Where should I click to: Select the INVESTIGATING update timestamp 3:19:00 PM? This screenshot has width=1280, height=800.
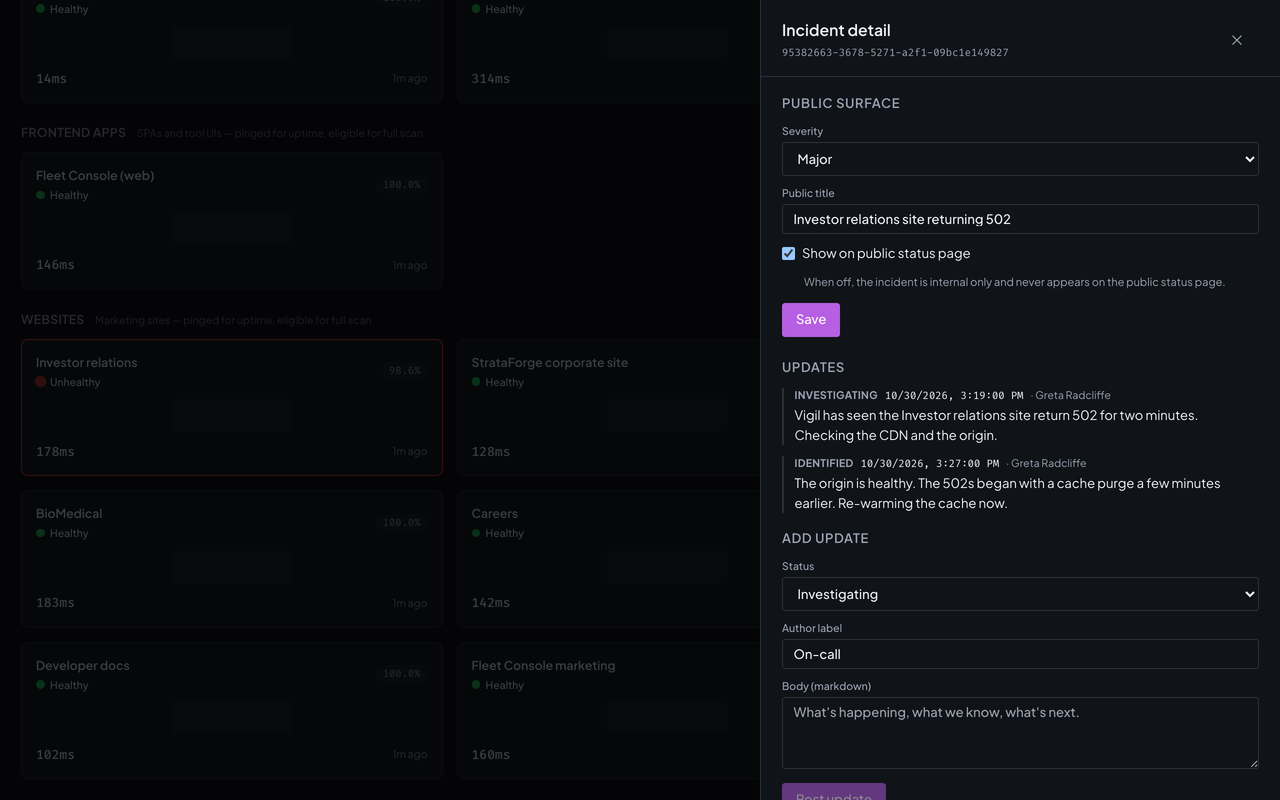pos(954,395)
